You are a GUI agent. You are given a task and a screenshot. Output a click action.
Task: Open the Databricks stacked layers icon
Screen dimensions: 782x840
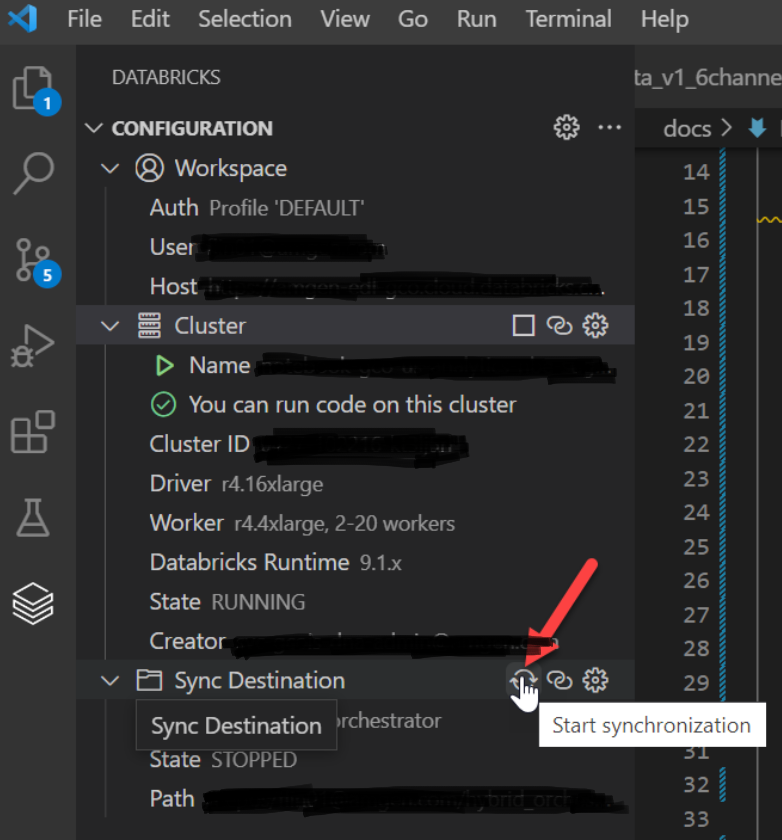33,603
